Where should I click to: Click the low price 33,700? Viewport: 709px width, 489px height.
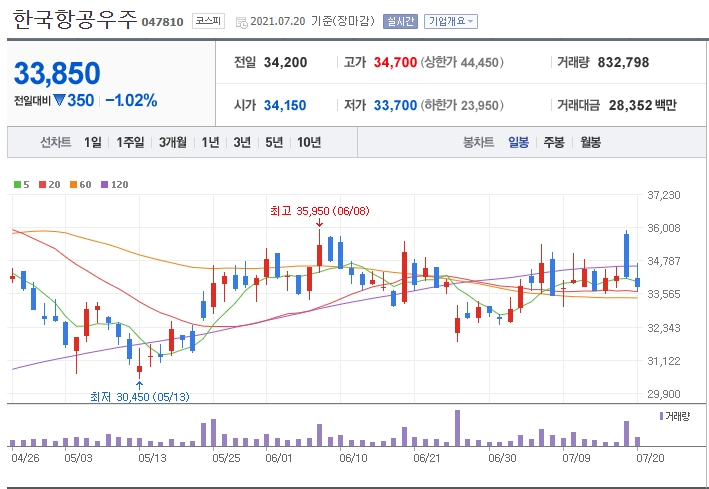pos(395,105)
